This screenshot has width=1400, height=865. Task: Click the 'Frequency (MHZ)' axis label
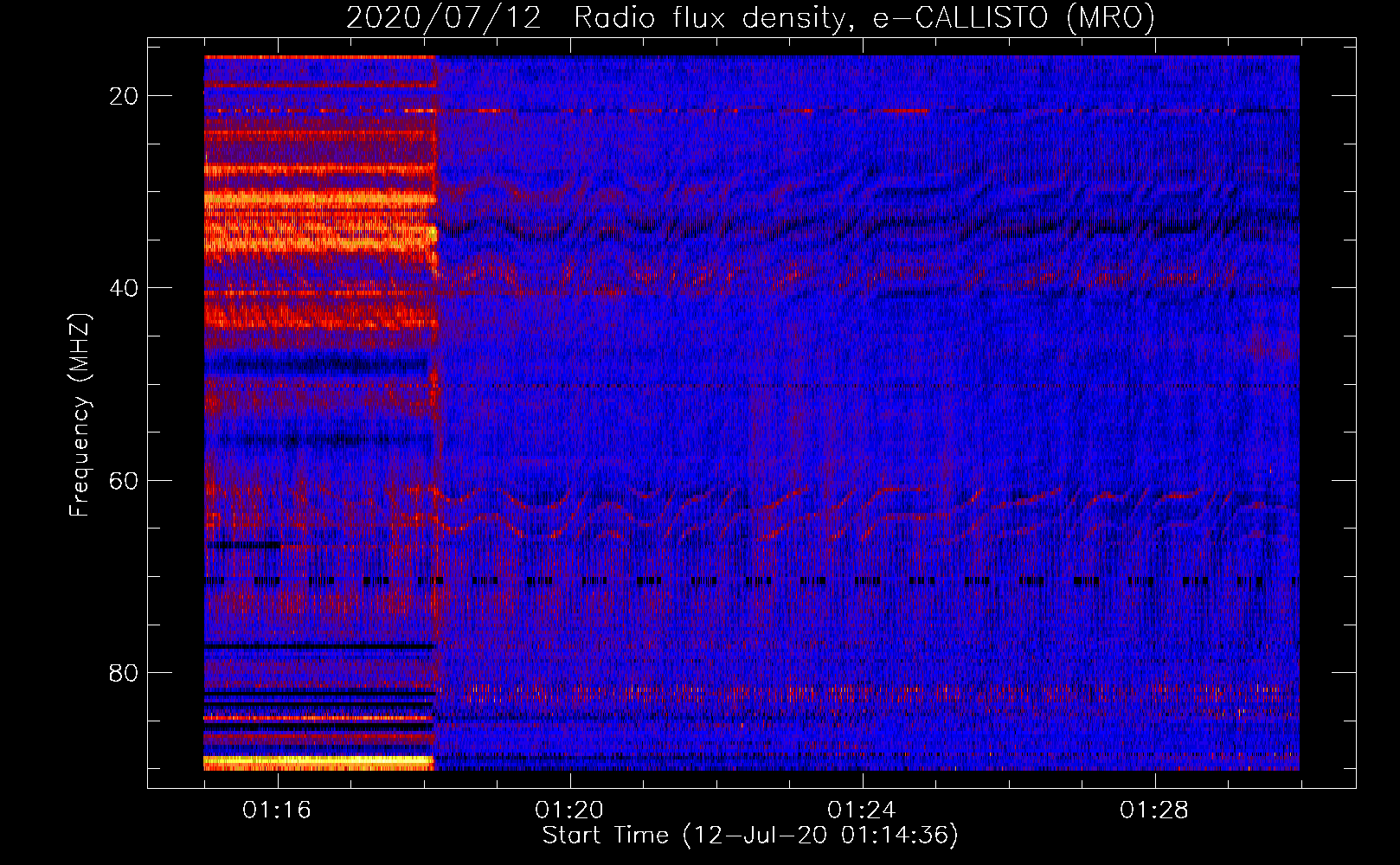[80, 414]
